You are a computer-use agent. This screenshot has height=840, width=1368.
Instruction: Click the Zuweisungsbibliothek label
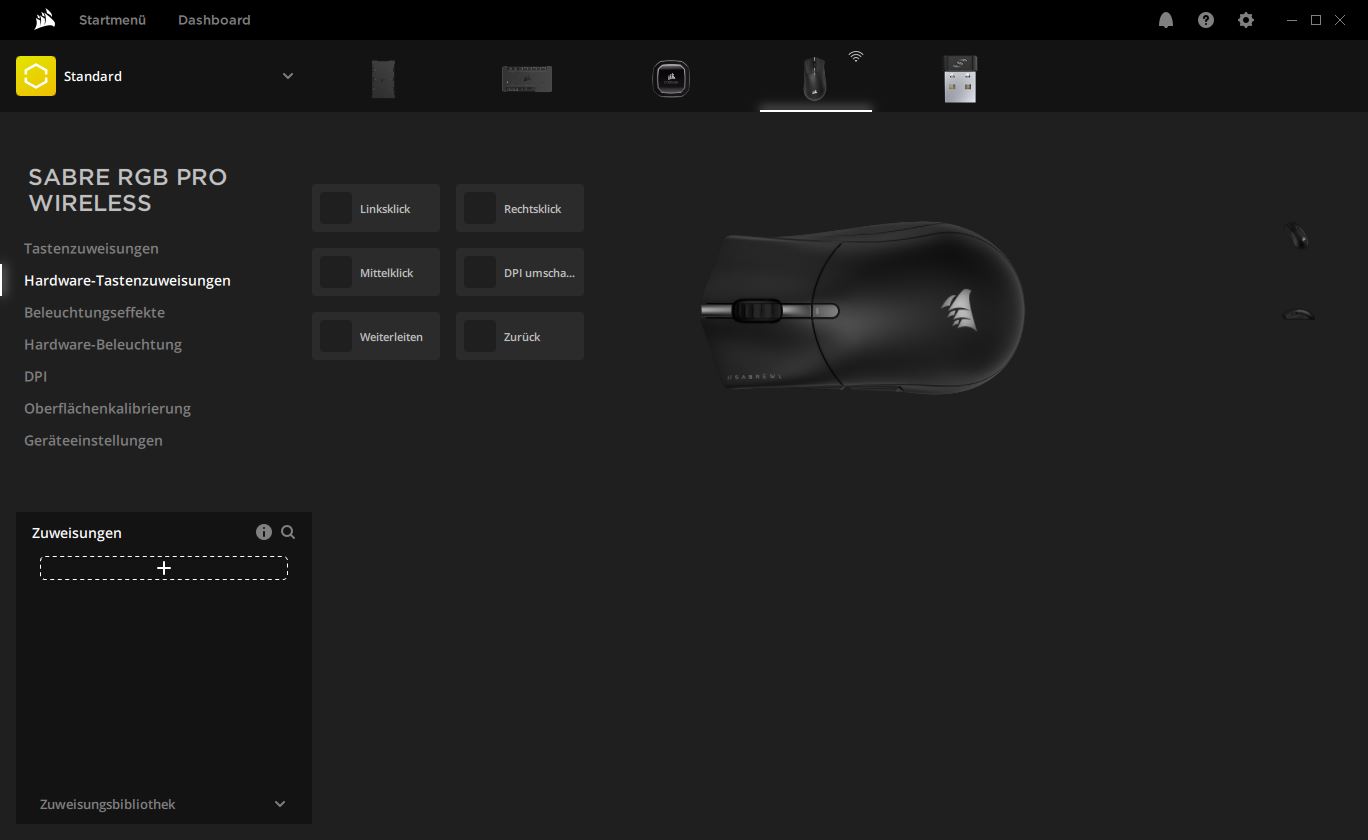107,804
